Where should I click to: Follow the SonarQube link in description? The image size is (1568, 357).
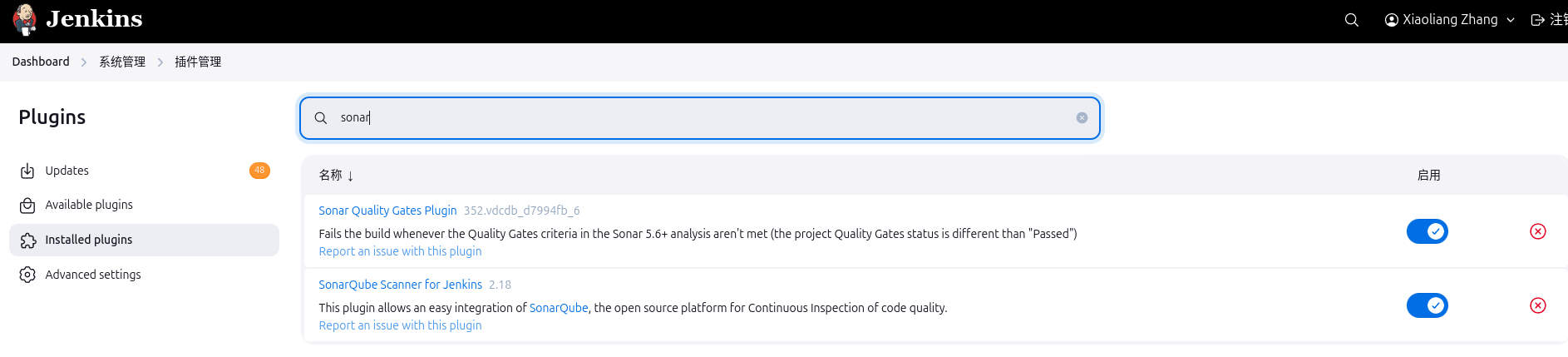click(559, 308)
